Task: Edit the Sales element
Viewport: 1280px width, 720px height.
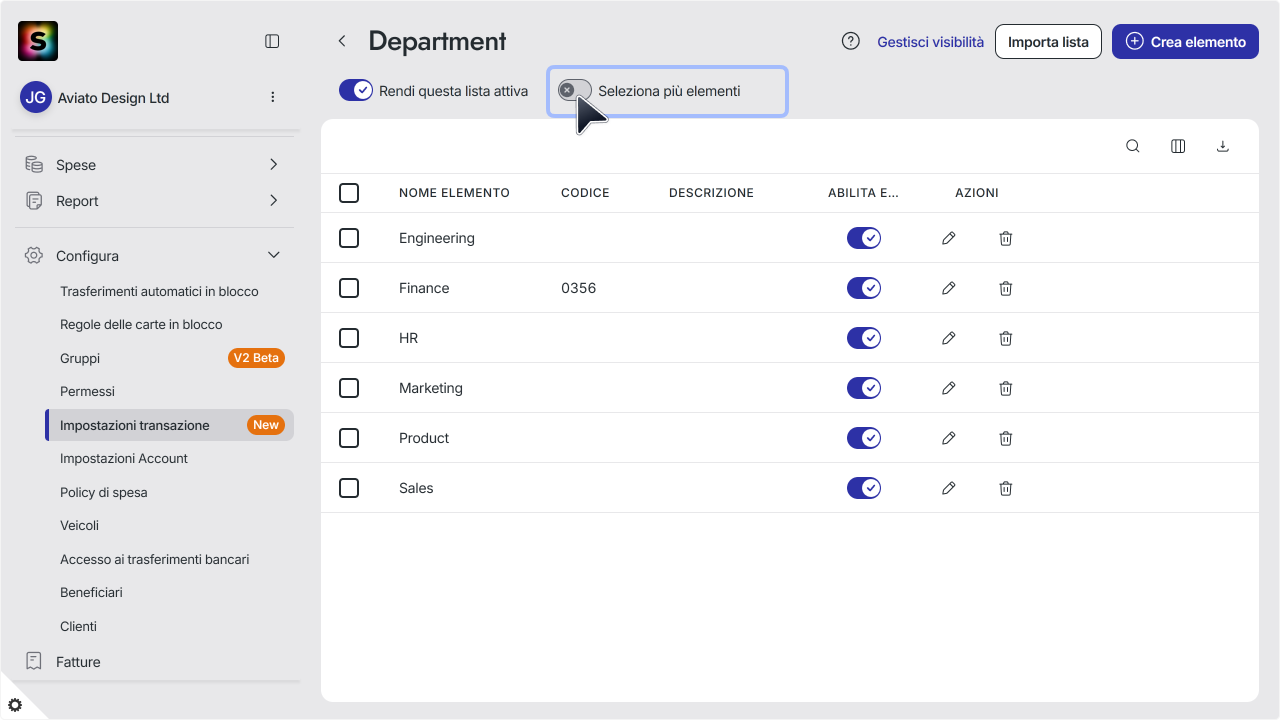Action: tap(949, 488)
